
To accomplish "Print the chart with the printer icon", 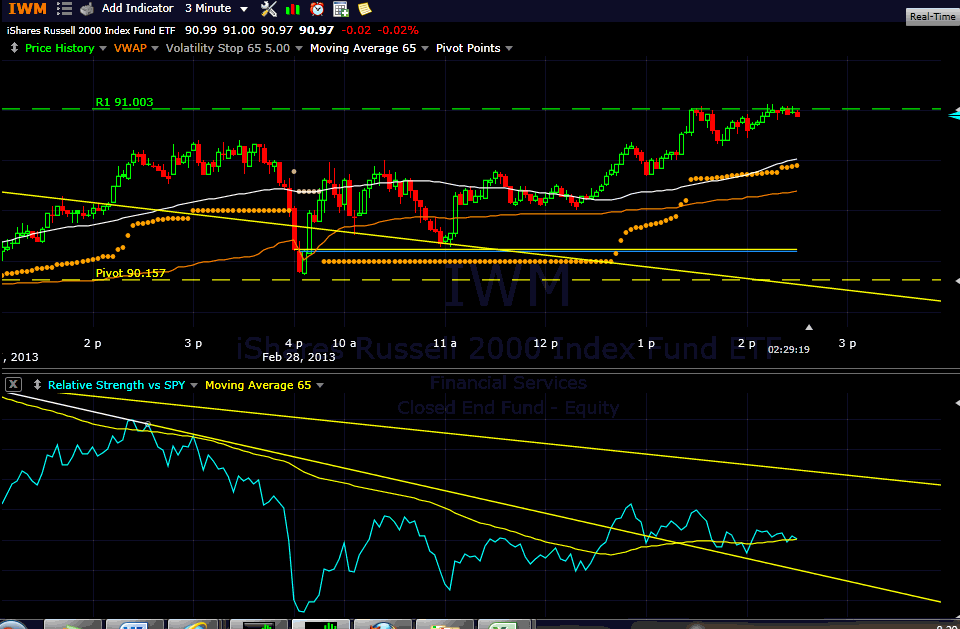I will coord(87,9).
